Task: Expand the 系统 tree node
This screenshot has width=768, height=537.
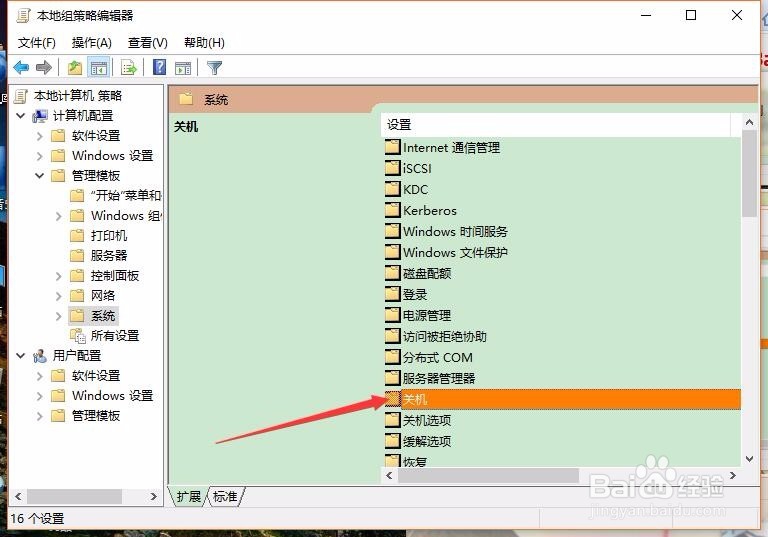Action: [59, 316]
